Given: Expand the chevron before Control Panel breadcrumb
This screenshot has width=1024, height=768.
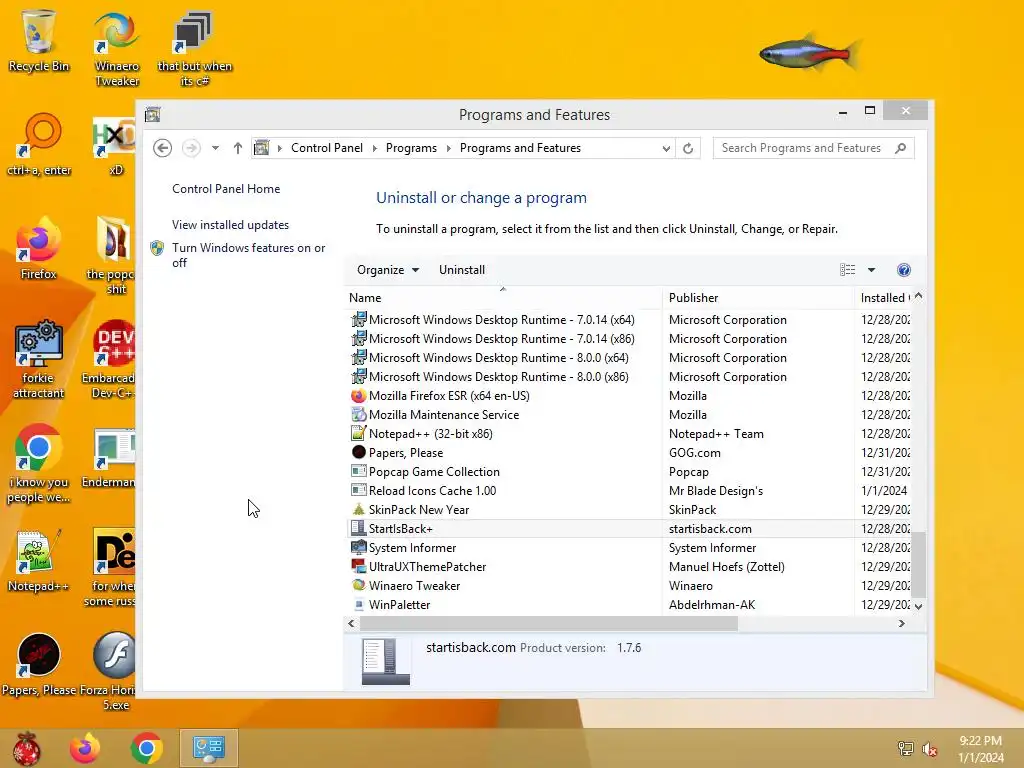Looking at the screenshot, I should point(280,148).
